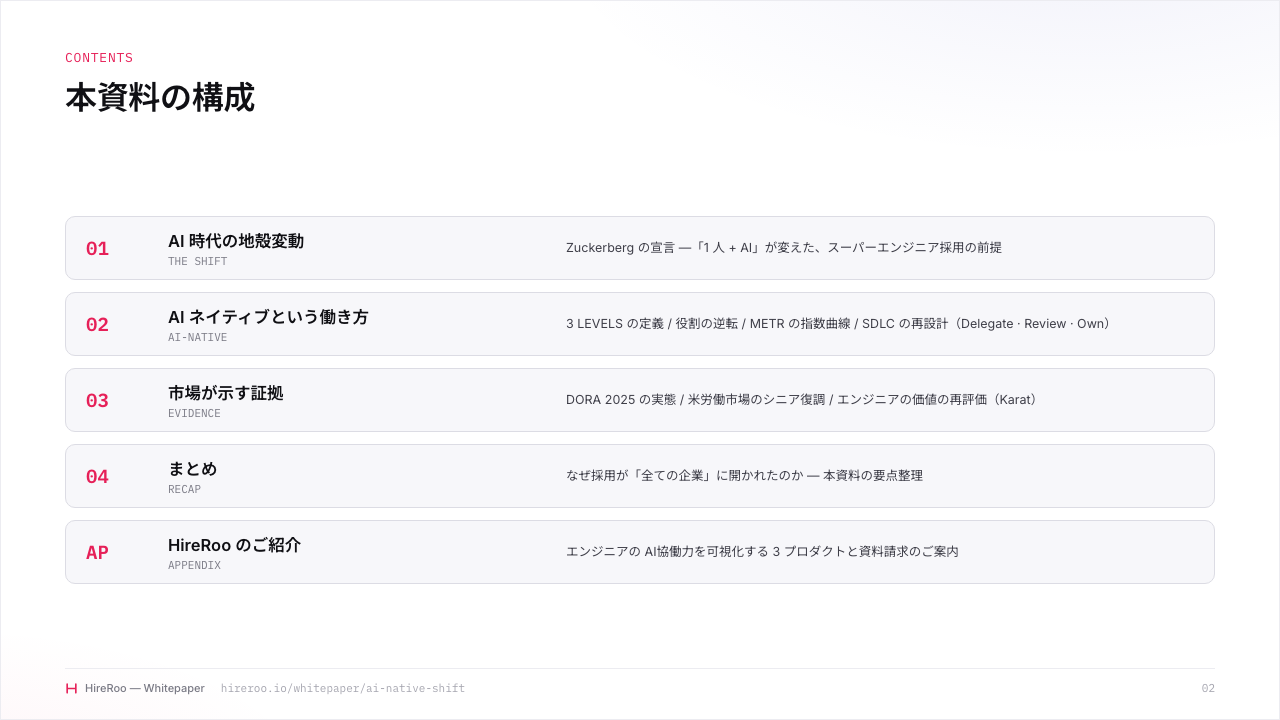Click the Zuckerberg の宣言 description text
The image size is (1280, 720).
[x=784, y=248]
